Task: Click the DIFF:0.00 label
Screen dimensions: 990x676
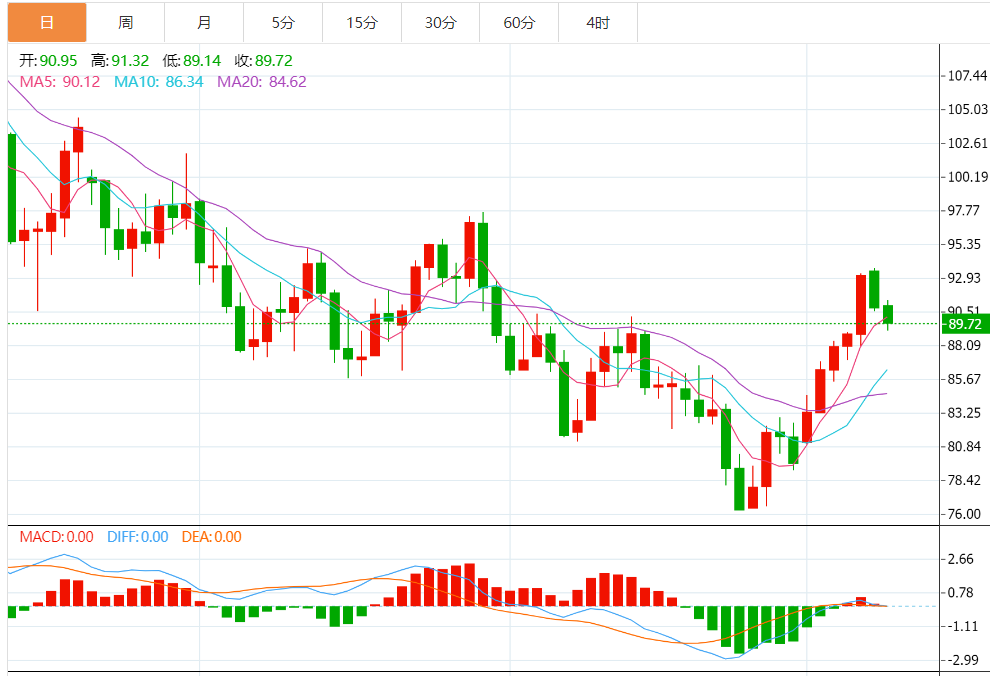Action: tap(138, 537)
